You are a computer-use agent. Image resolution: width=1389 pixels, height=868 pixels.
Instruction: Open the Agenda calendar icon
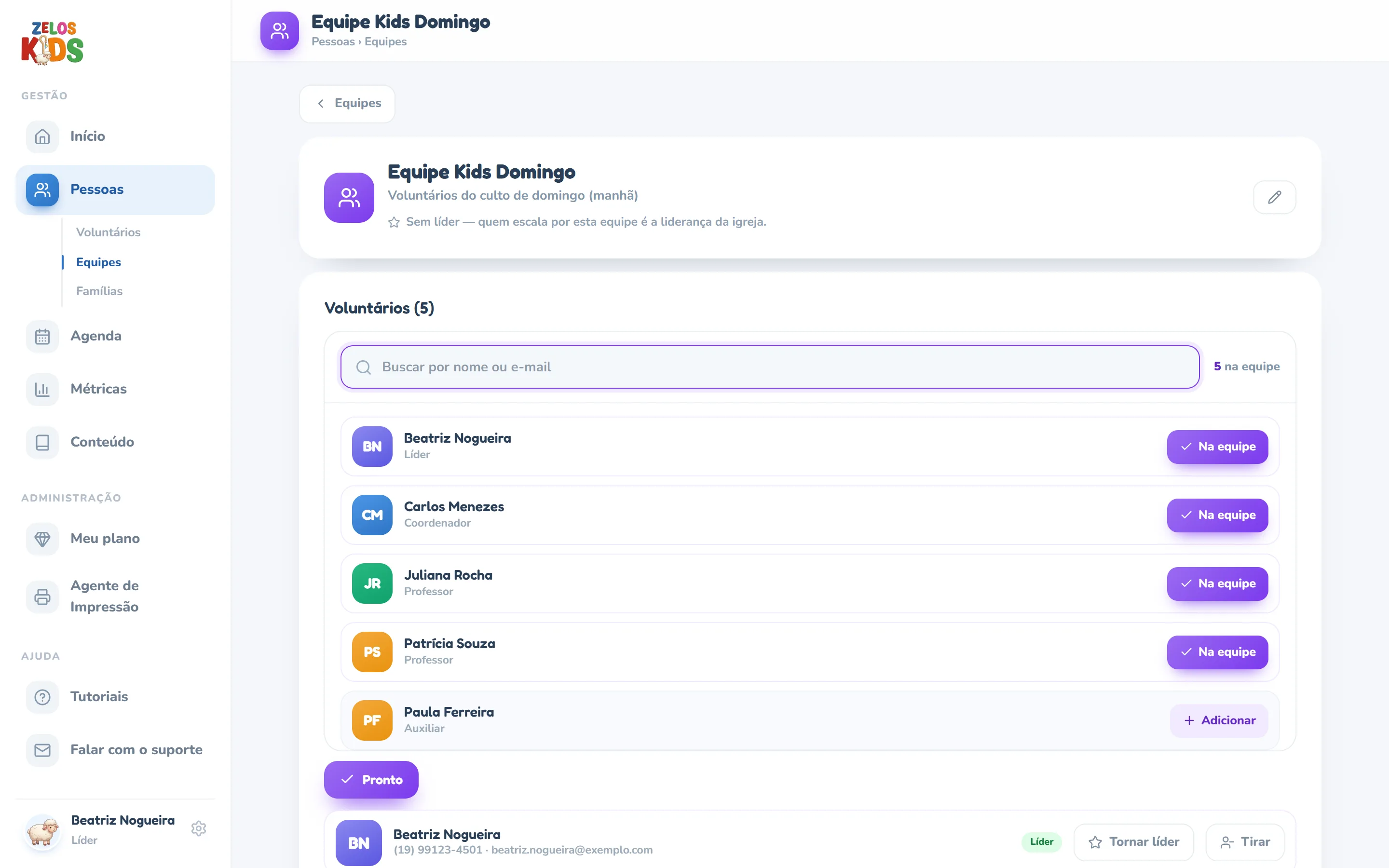[x=42, y=337]
